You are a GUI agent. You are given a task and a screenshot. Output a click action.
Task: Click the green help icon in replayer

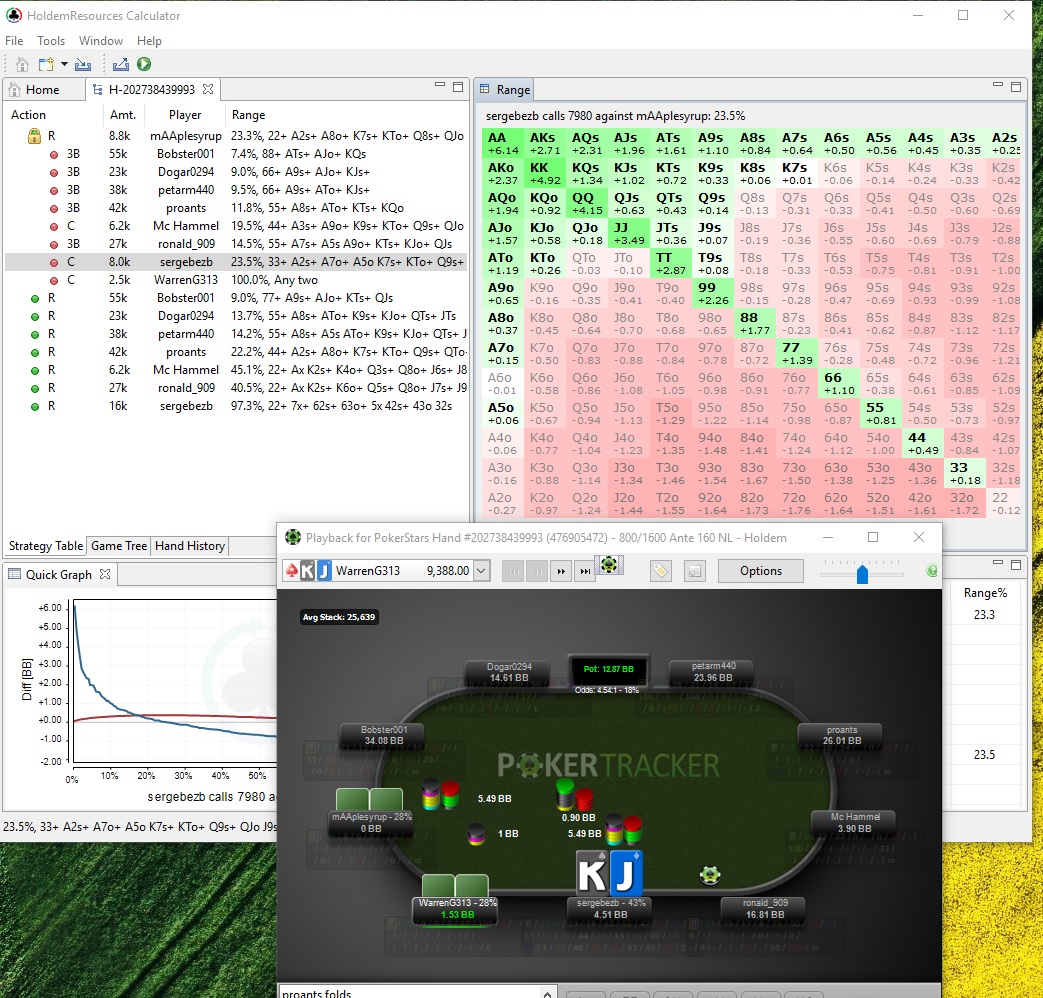point(932,570)
